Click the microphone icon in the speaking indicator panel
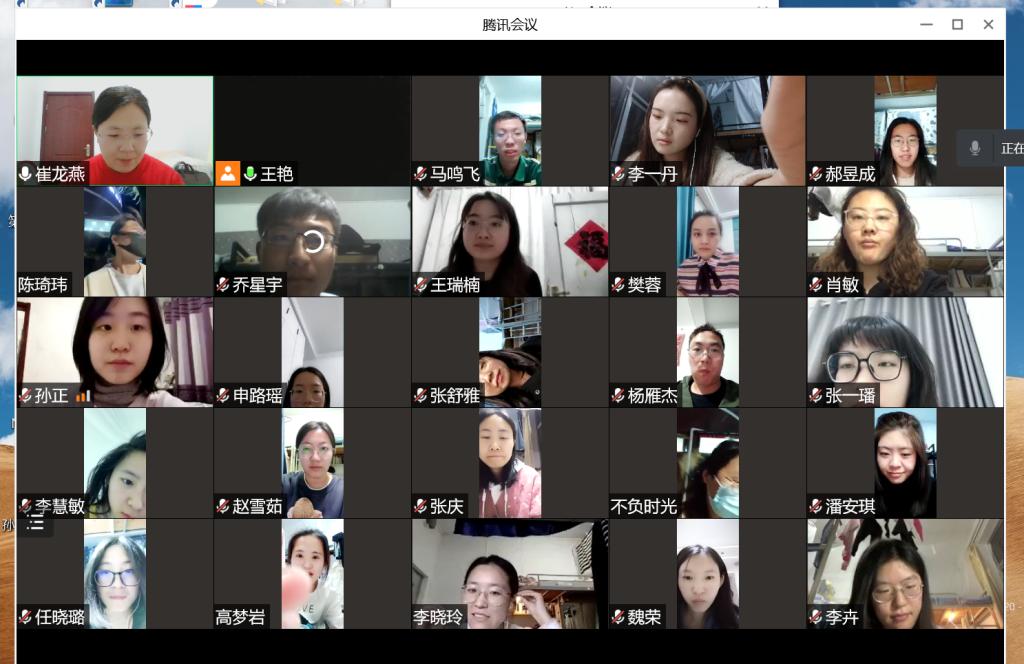Viewport: 1024px width, 664px height. click(x=975, y=148)
